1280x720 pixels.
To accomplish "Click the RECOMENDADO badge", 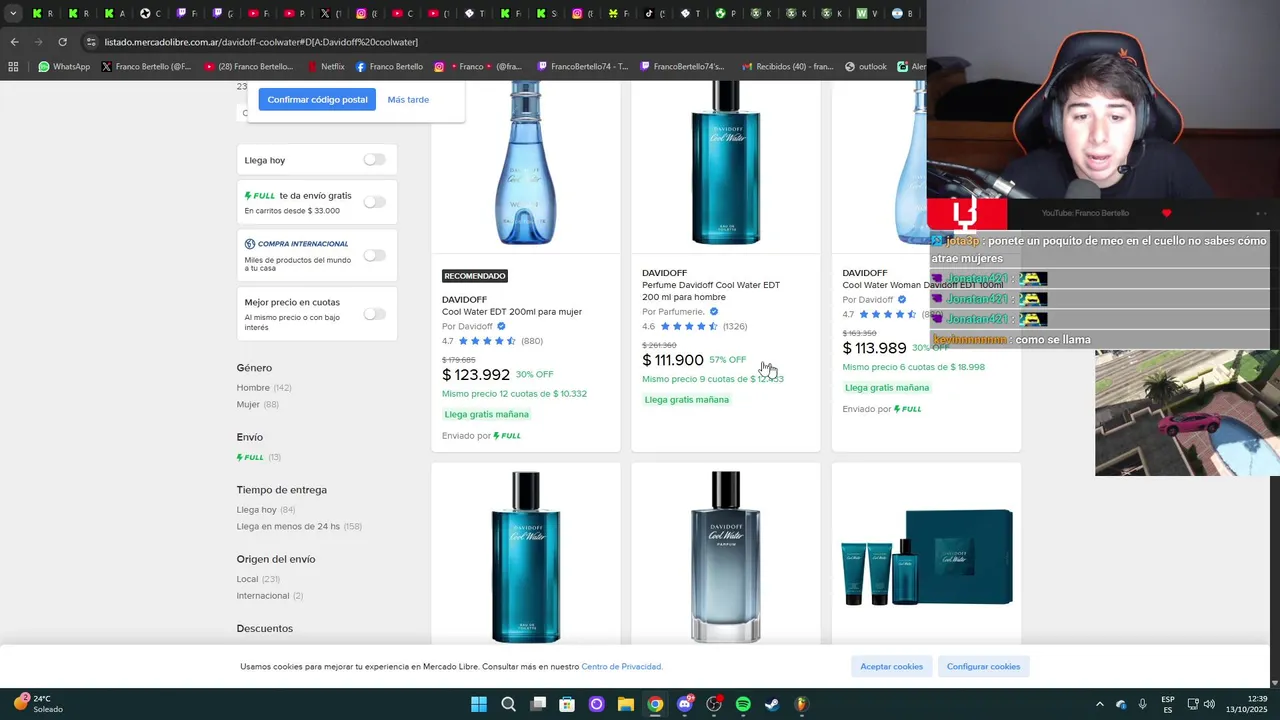I will (x=475, y=276).
